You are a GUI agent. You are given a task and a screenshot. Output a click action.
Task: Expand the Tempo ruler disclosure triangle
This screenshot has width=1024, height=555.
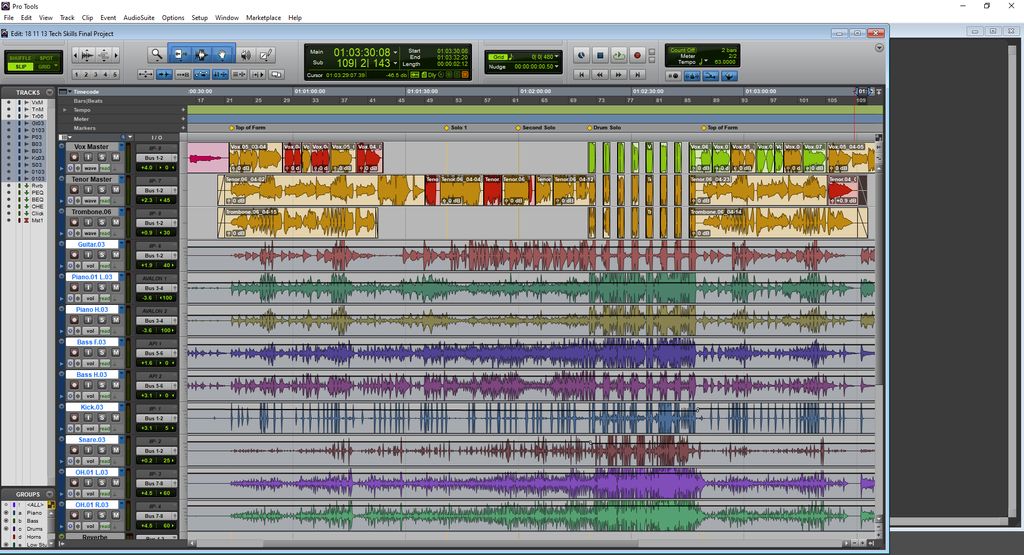pyautogui.click(x=65, y=110)
